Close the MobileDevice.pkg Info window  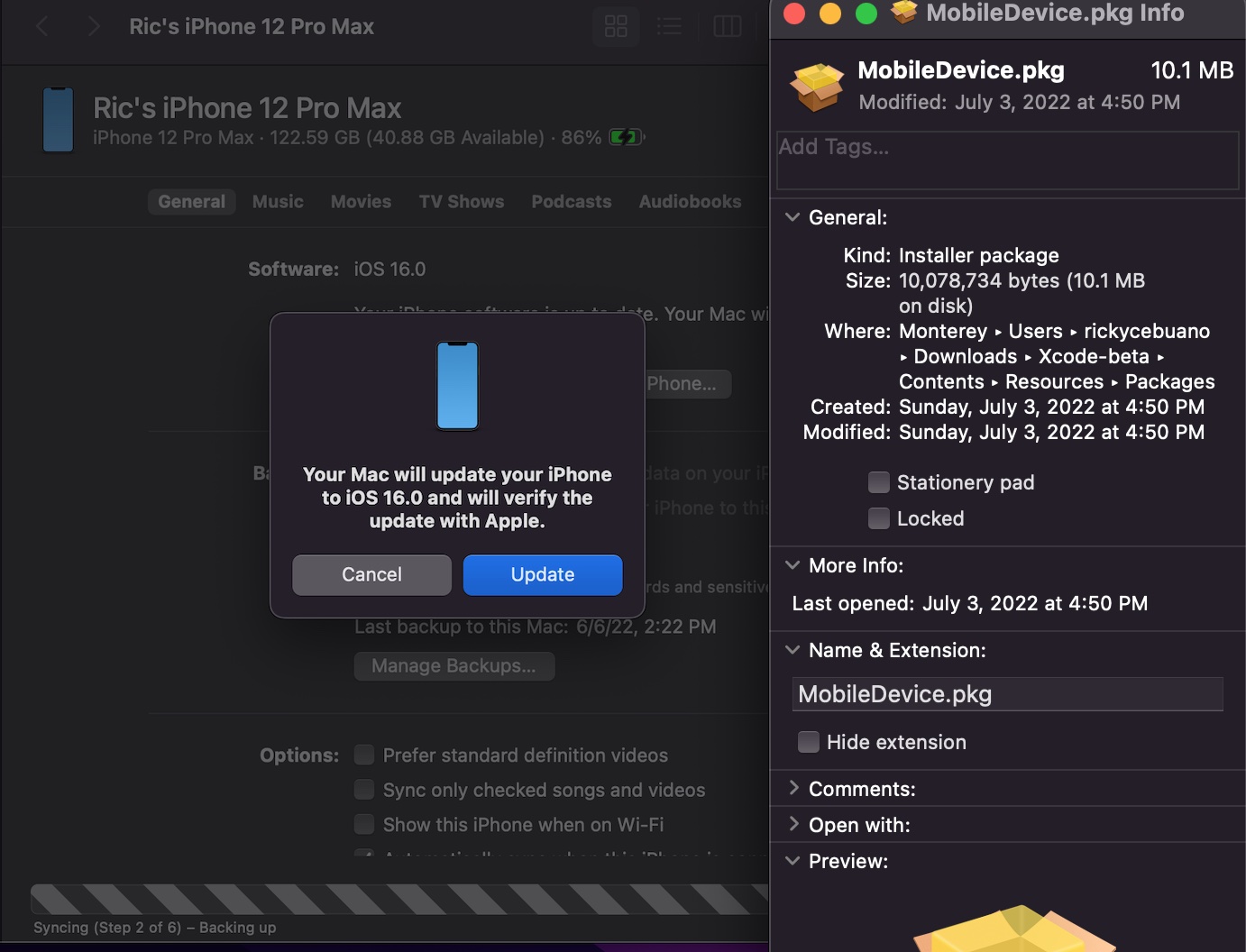pyautogui.click(x=794, y=14)
